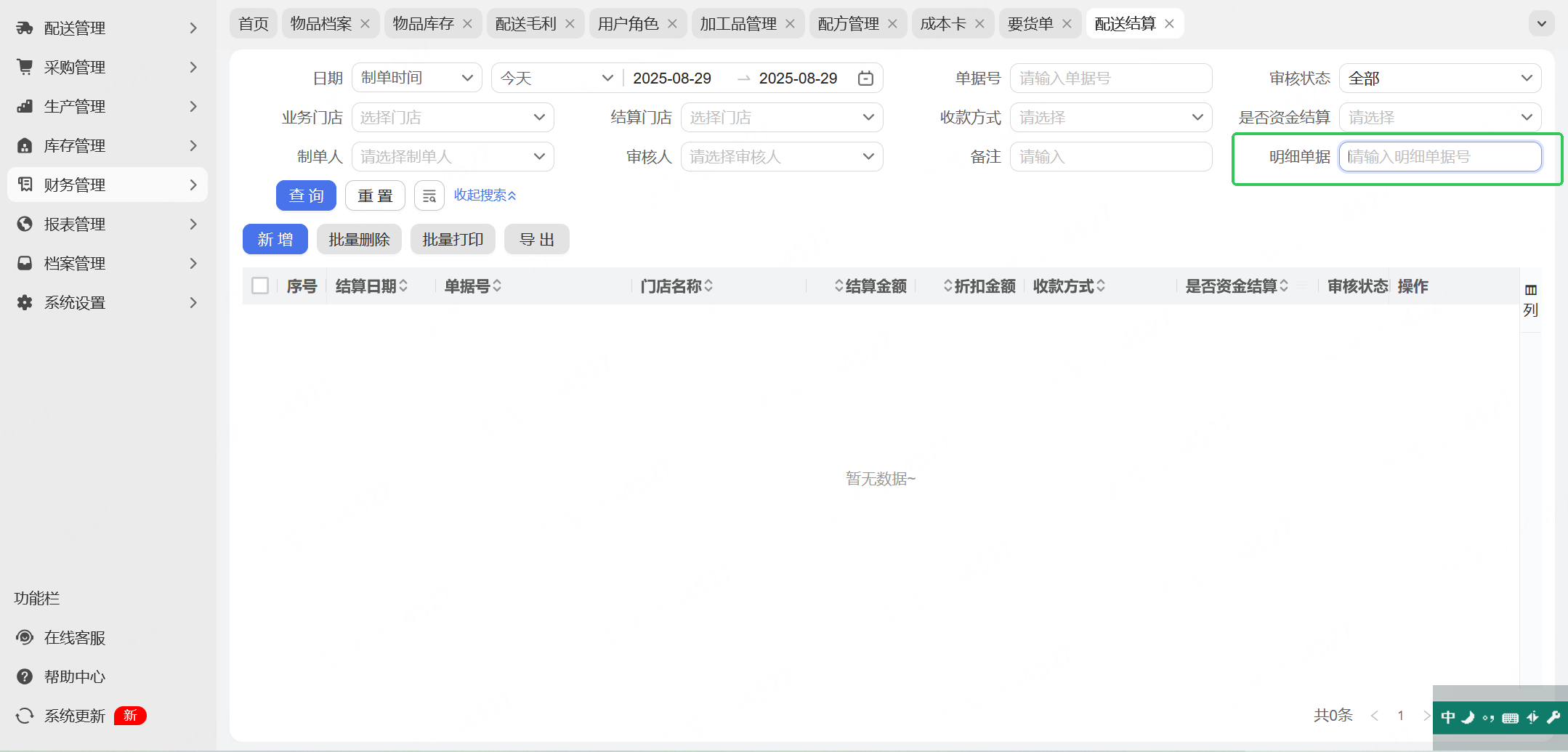Close the 配送毛利 tab
Image resolution: width=1568 pixels, height=752 pixels.
(x=570, y=24)
